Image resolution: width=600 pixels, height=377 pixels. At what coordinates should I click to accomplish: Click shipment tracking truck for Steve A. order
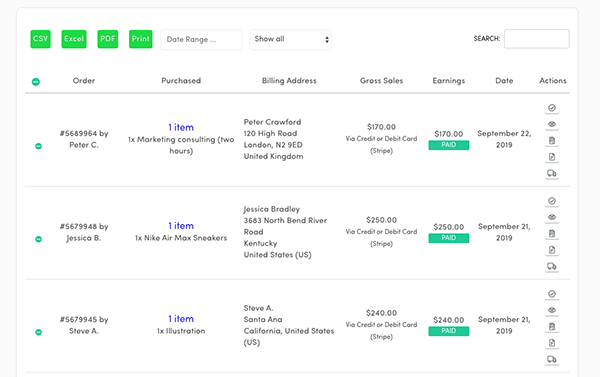[552, 359]
